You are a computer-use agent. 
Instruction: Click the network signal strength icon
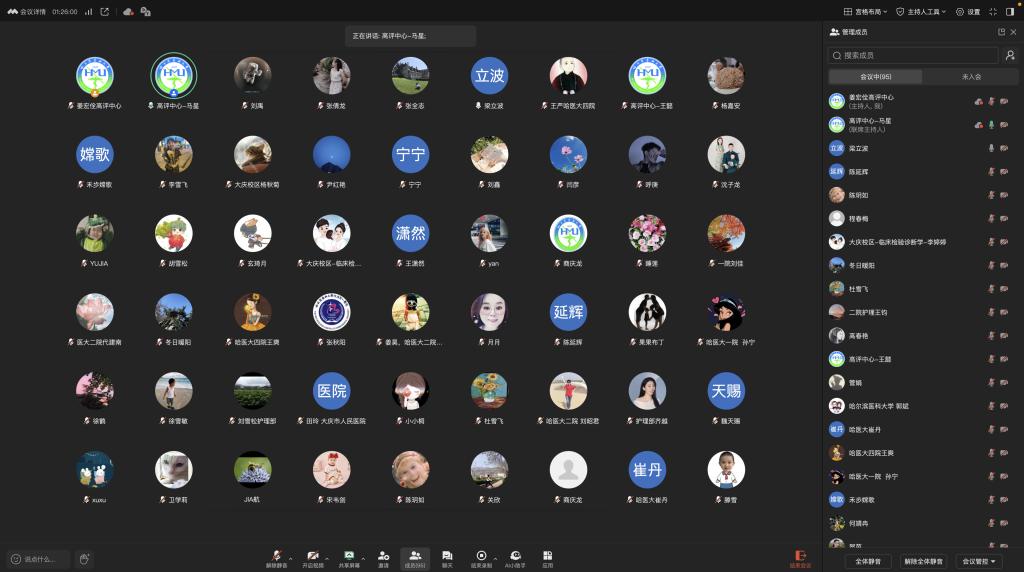coord(88,12)
